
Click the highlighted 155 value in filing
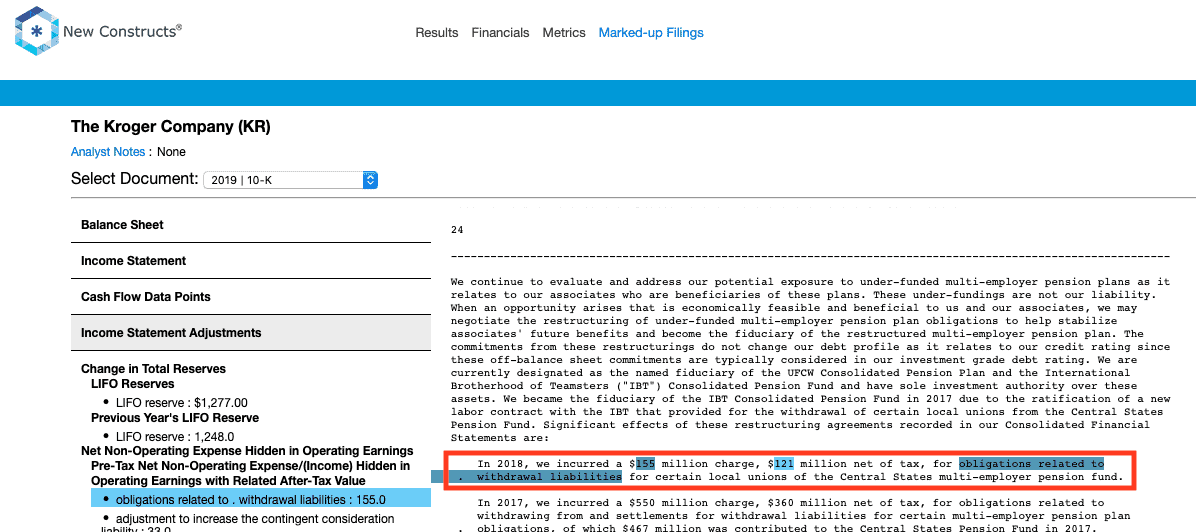pyautogui.click(x=645, y=463)
